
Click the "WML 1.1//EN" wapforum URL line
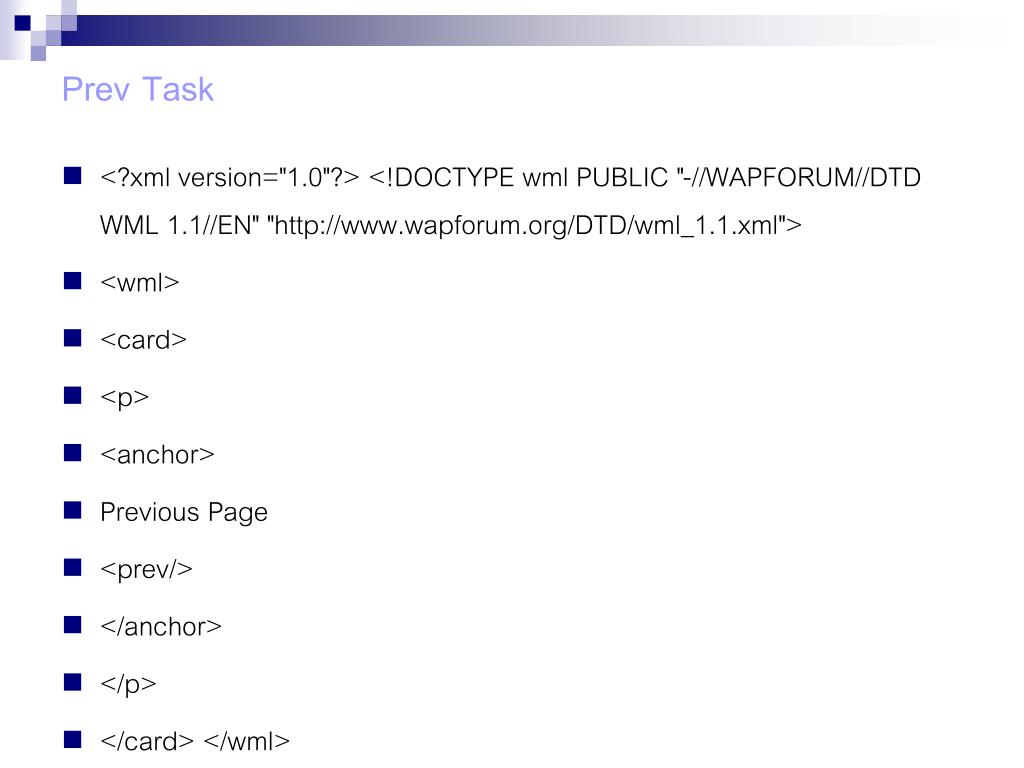click(x=451, y=225)
